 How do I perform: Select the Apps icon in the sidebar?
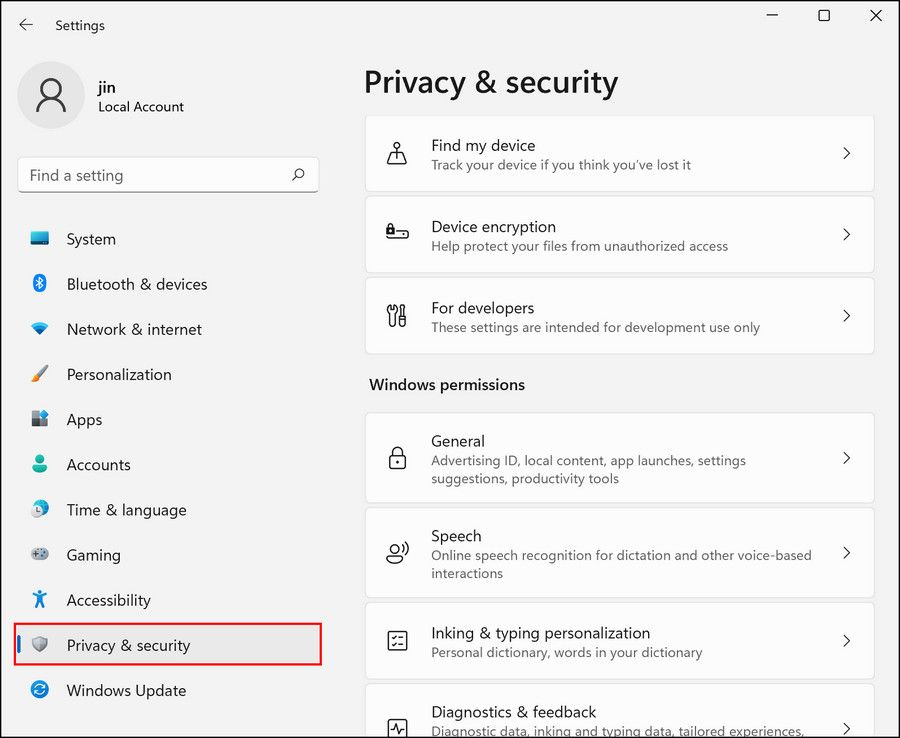(x=41, y=419)
